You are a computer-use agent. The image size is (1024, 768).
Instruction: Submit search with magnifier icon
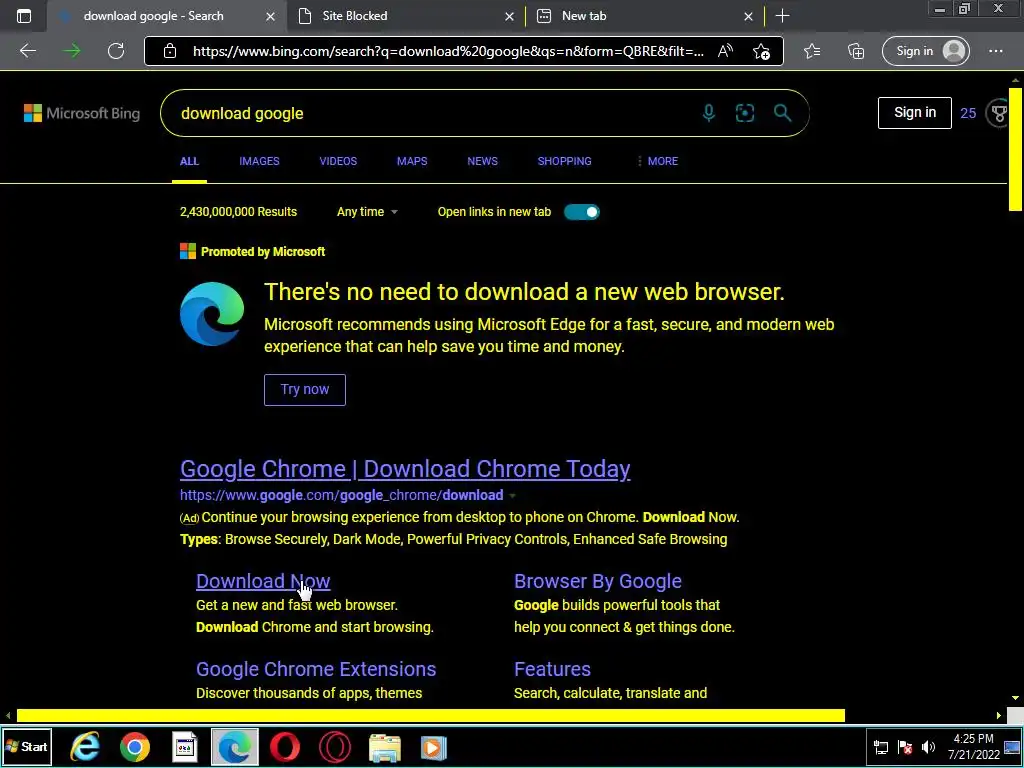click(x=782, y=113)
